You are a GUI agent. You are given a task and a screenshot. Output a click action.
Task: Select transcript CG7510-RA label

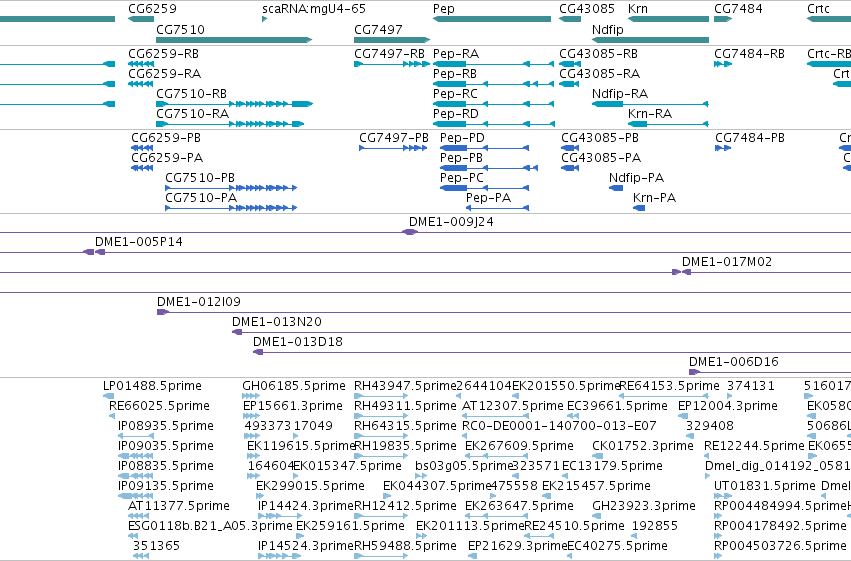[193, 114]
